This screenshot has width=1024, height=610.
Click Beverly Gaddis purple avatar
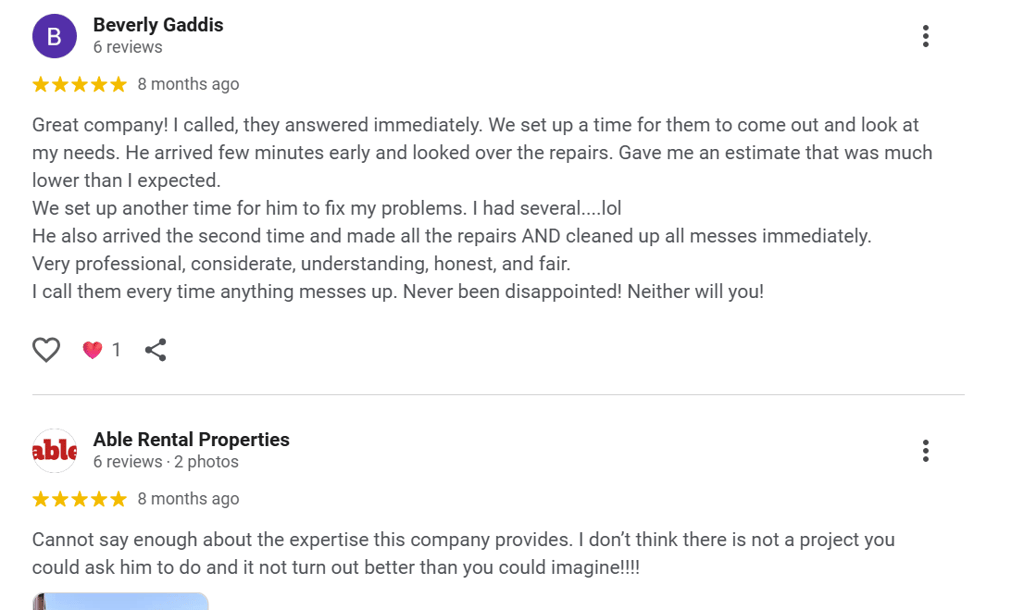[54, 36]
